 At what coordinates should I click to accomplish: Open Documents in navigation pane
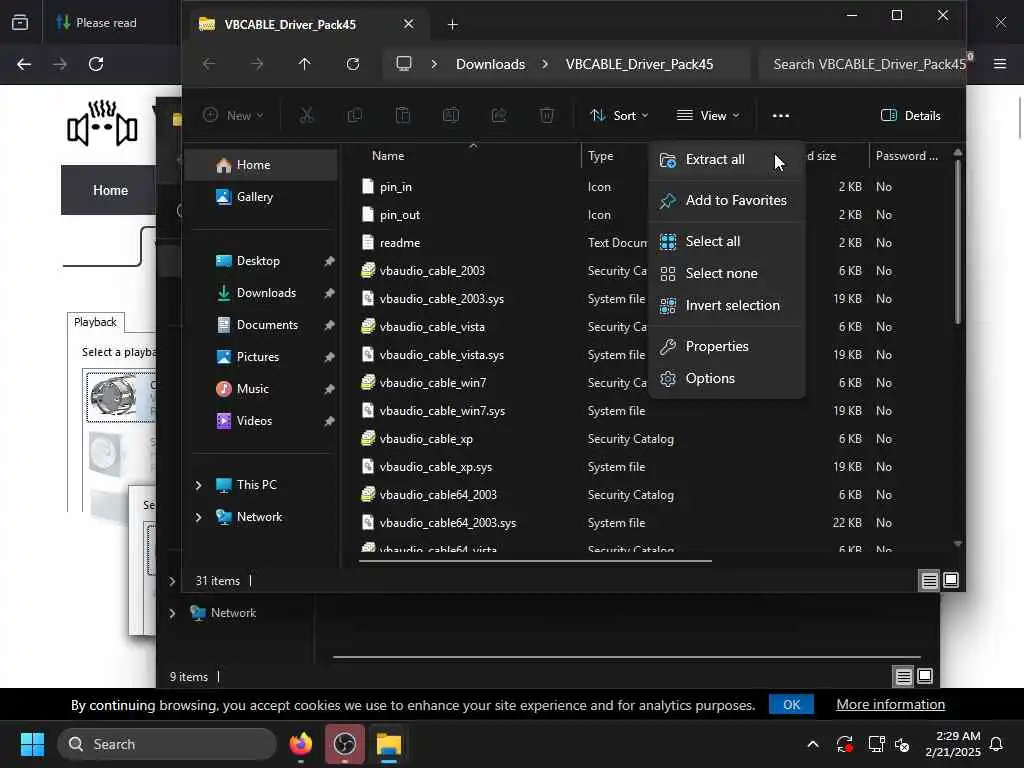coord(261,325)
